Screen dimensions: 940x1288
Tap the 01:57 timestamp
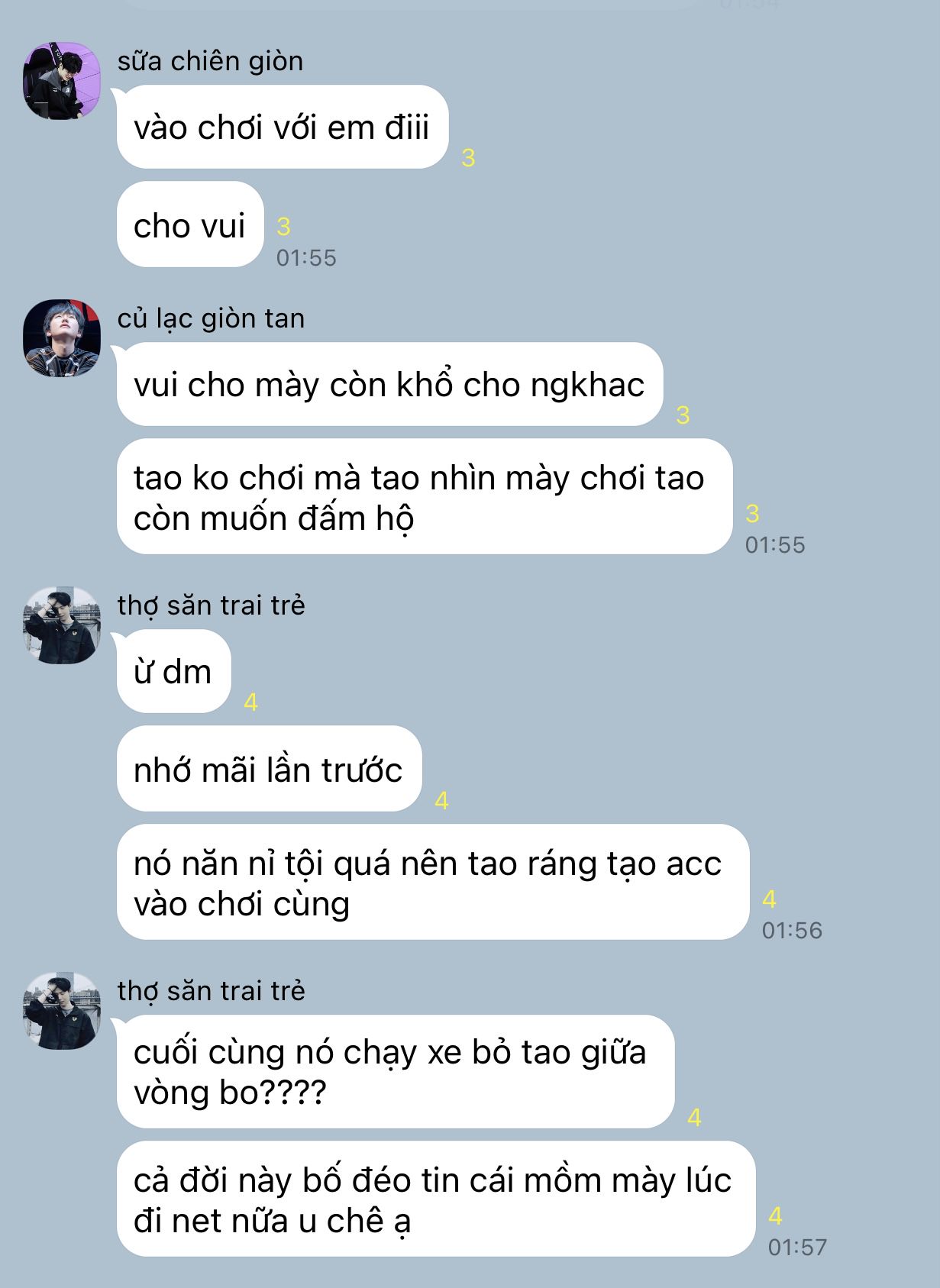797,1247
